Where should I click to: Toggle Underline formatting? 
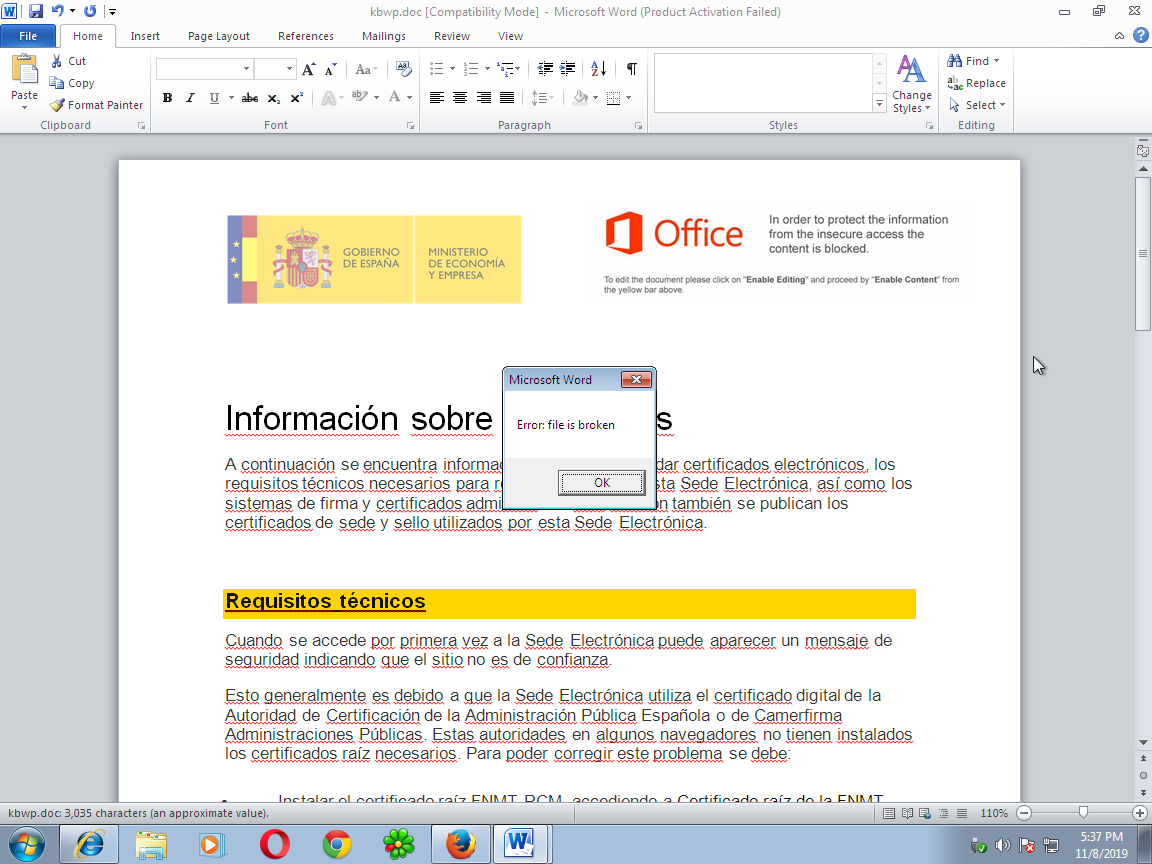point(214,98)
